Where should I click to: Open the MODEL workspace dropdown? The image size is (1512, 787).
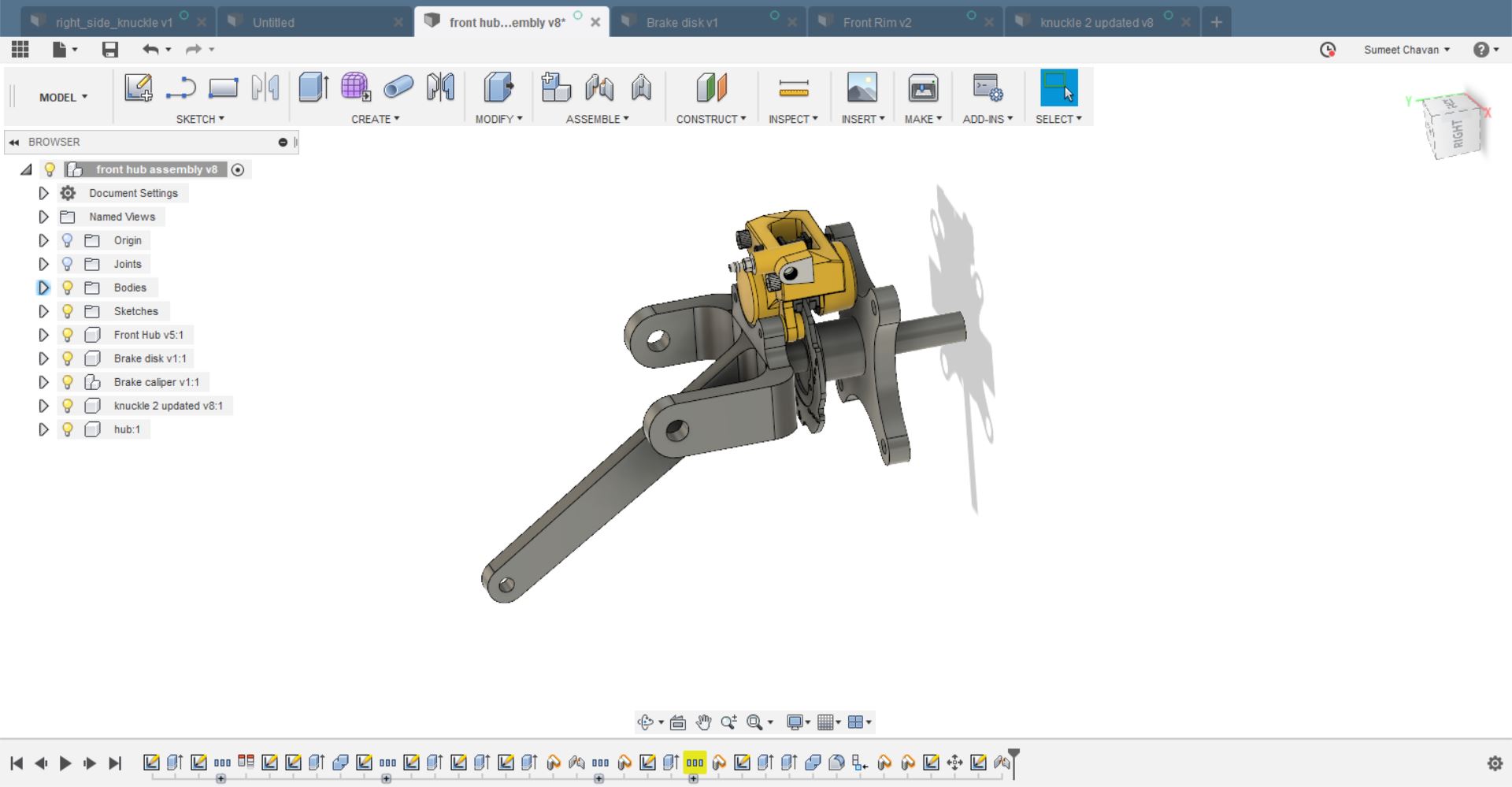click(63, 97)
